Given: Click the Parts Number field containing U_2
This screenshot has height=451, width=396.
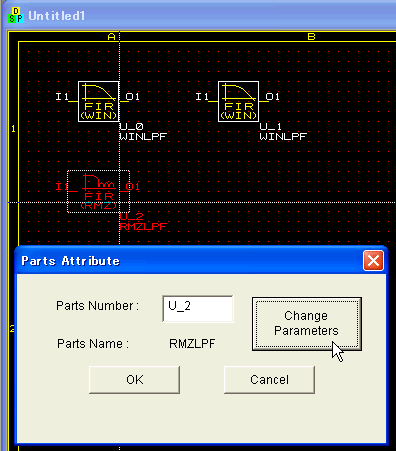Looking at the screenshot, I should point(198,309).
